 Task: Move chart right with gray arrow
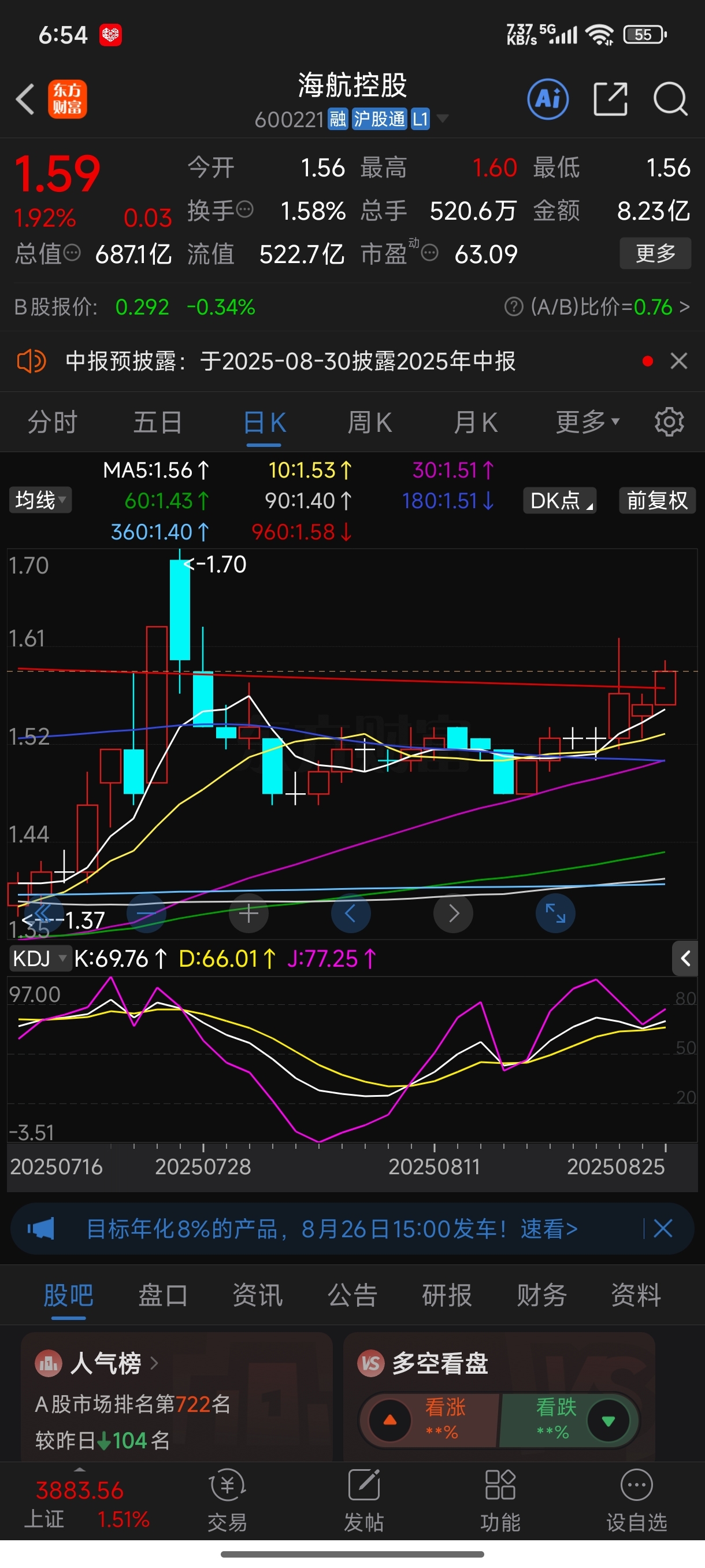click(453, 914)
